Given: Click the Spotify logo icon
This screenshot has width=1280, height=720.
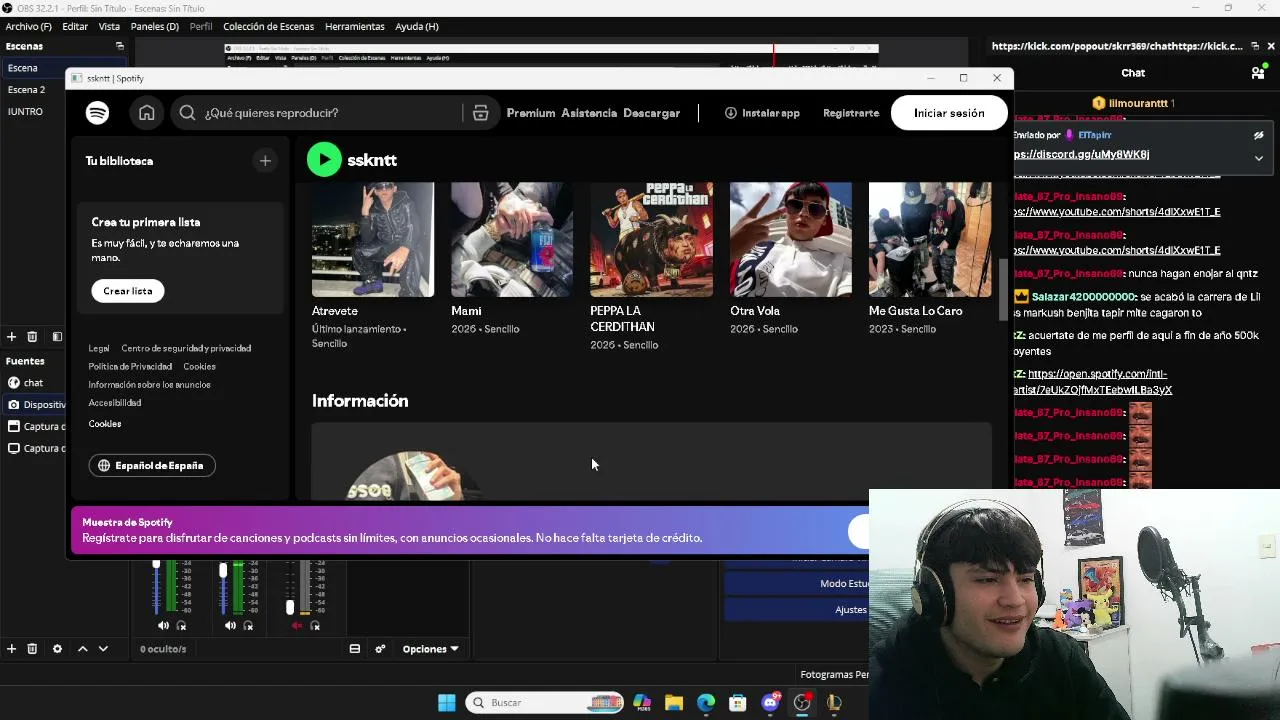Looking at the screenshot, I should coord(97,113).
